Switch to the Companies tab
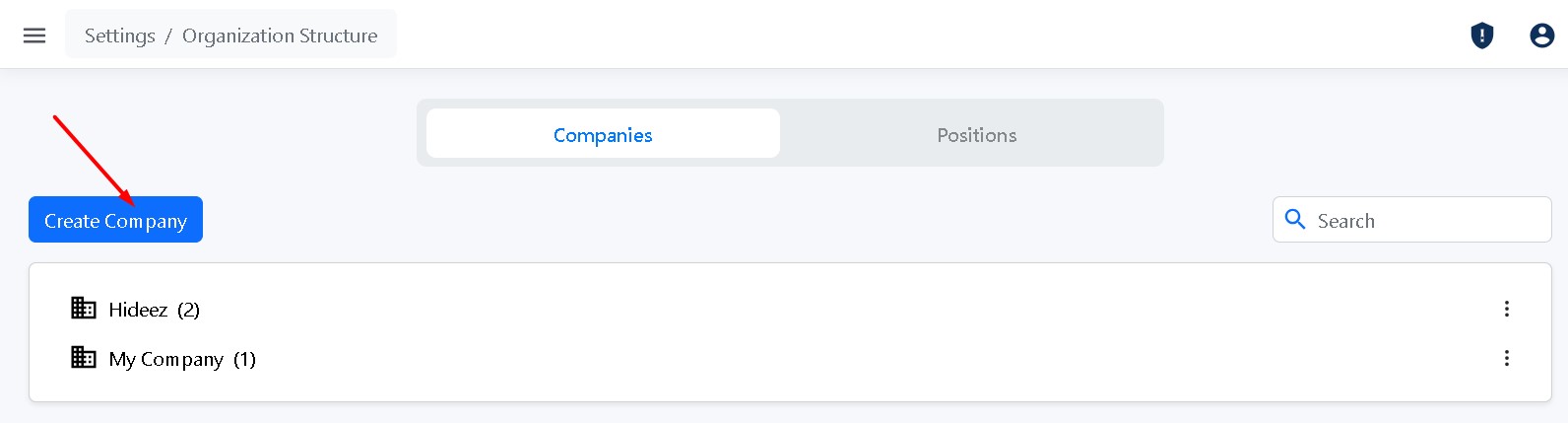1568x423 pixels. tap(603, 134)
